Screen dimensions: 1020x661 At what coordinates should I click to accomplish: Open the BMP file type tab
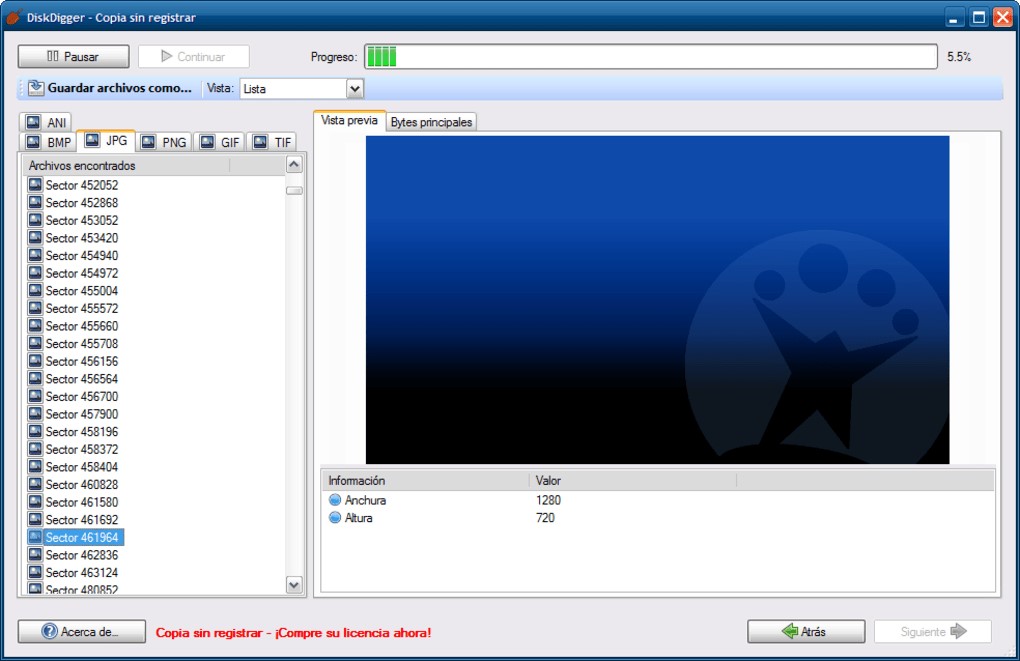pos(48,142)
